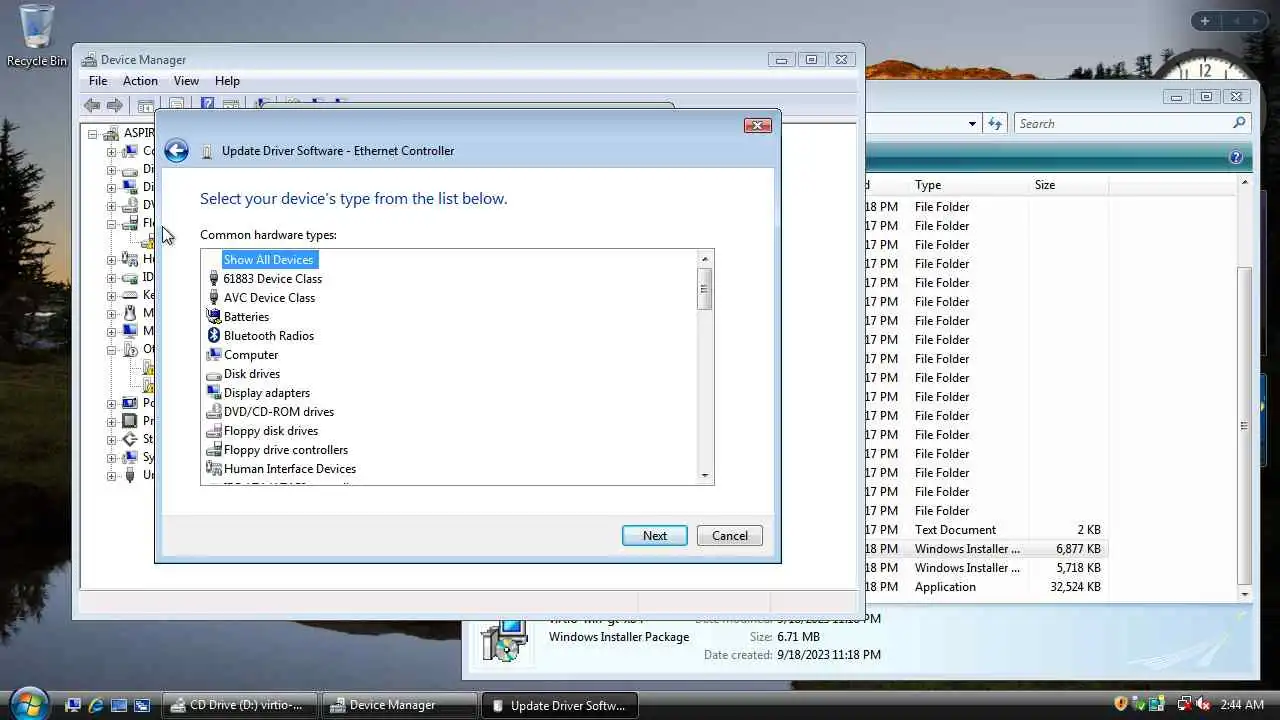Click the magnifier icon in Explorer search
This screenshot has height=720, width=1280.
click(1239, 123)
